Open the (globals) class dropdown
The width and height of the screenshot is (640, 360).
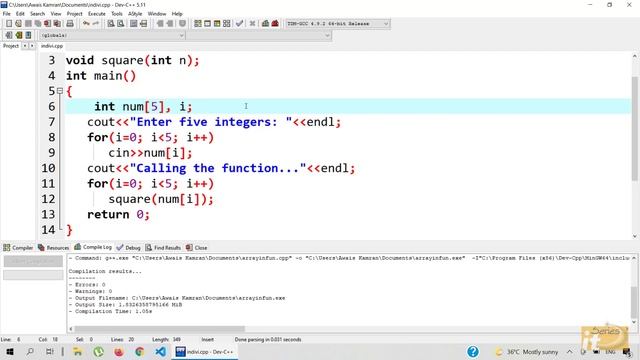(112, 36)
